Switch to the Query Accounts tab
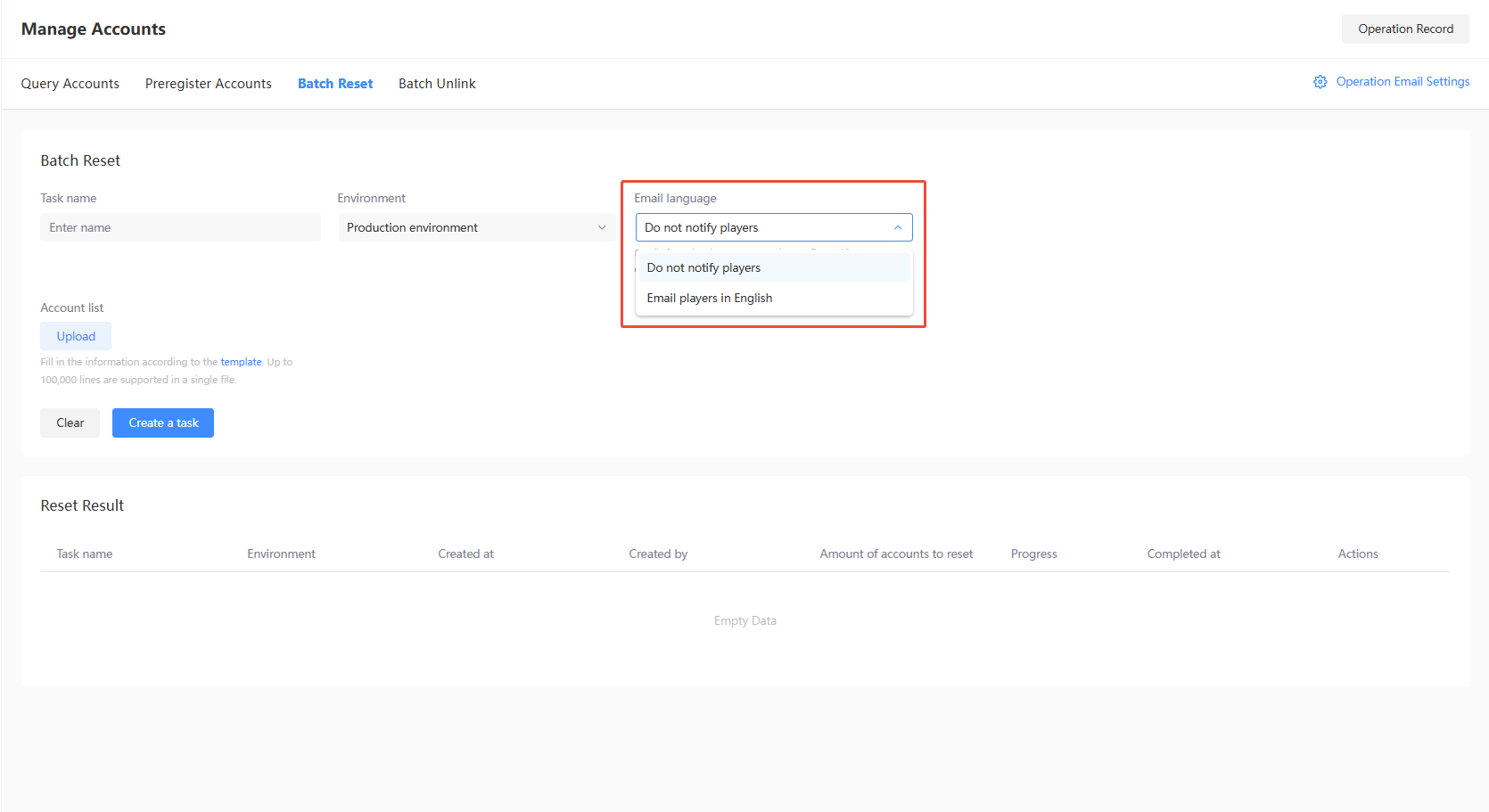The width and height of the screenshot is (1489, 812). click(x=70, y=84)
